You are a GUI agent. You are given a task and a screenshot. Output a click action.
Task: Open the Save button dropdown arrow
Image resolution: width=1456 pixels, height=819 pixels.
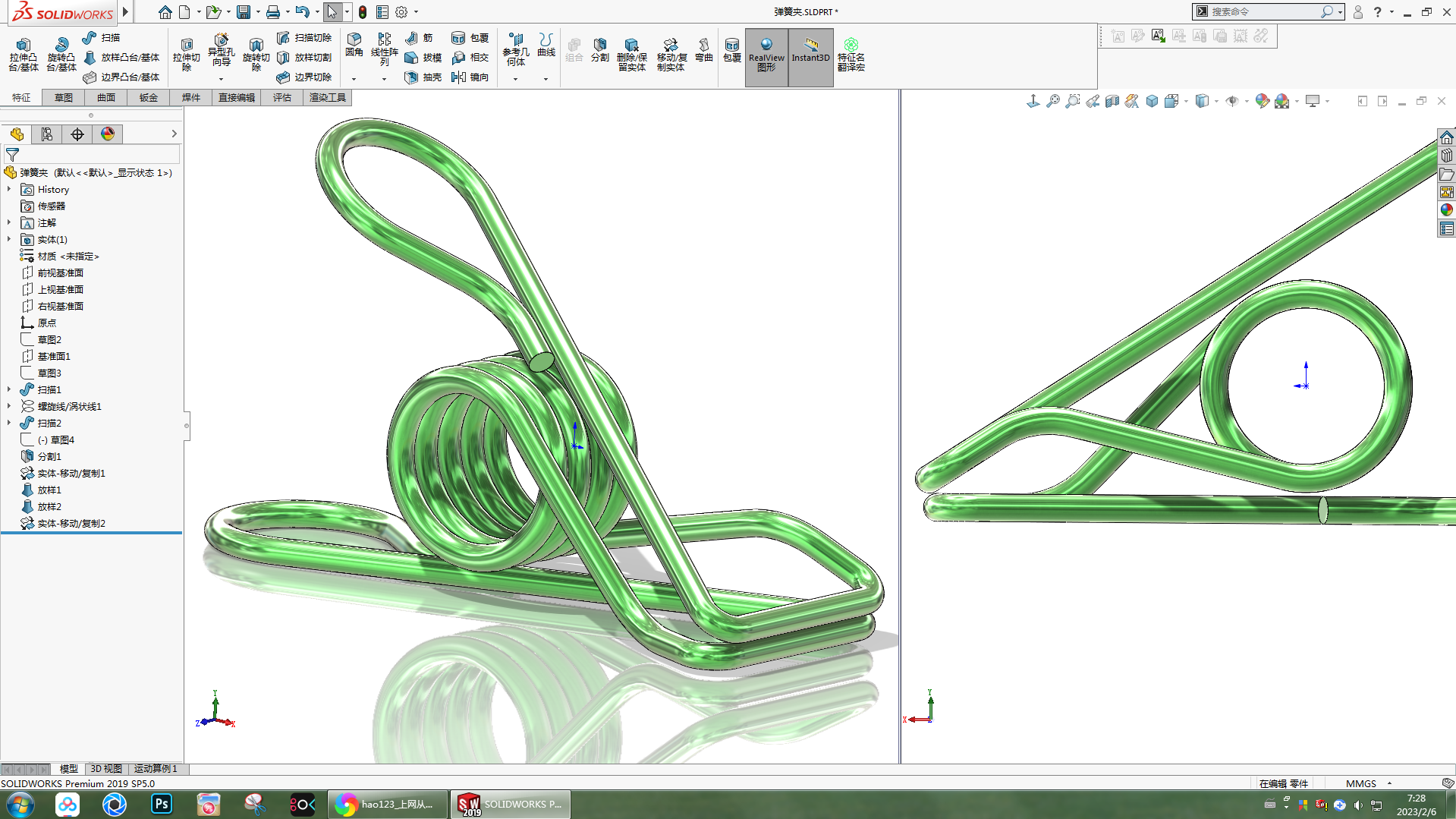(258, 12)
